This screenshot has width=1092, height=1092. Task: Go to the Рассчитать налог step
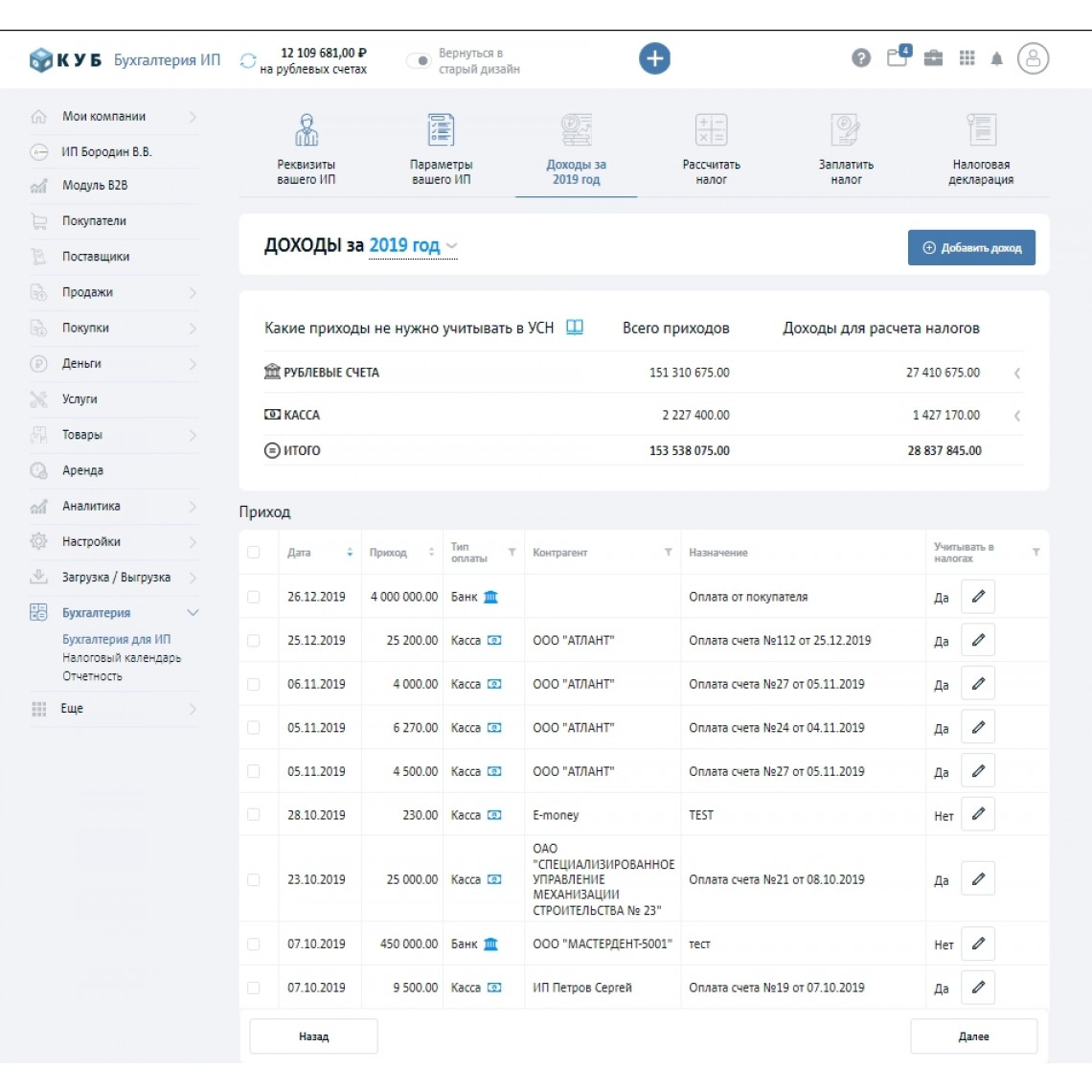tap(711, 149)
